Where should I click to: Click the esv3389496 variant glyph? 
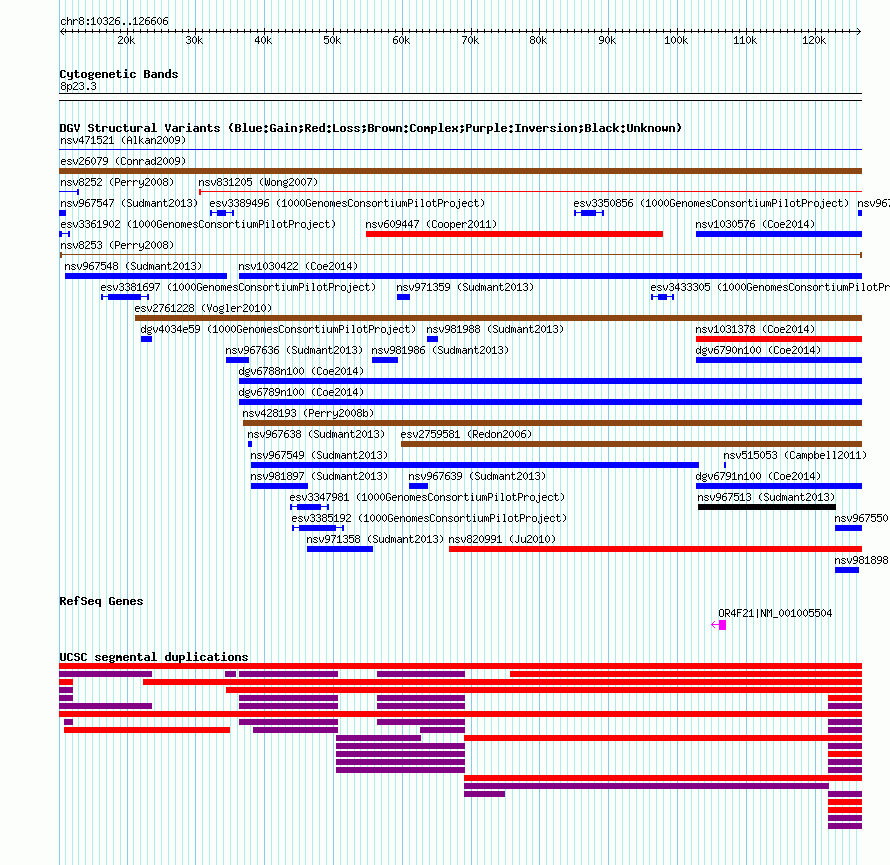pyautogui.click(x=222, y=213)
